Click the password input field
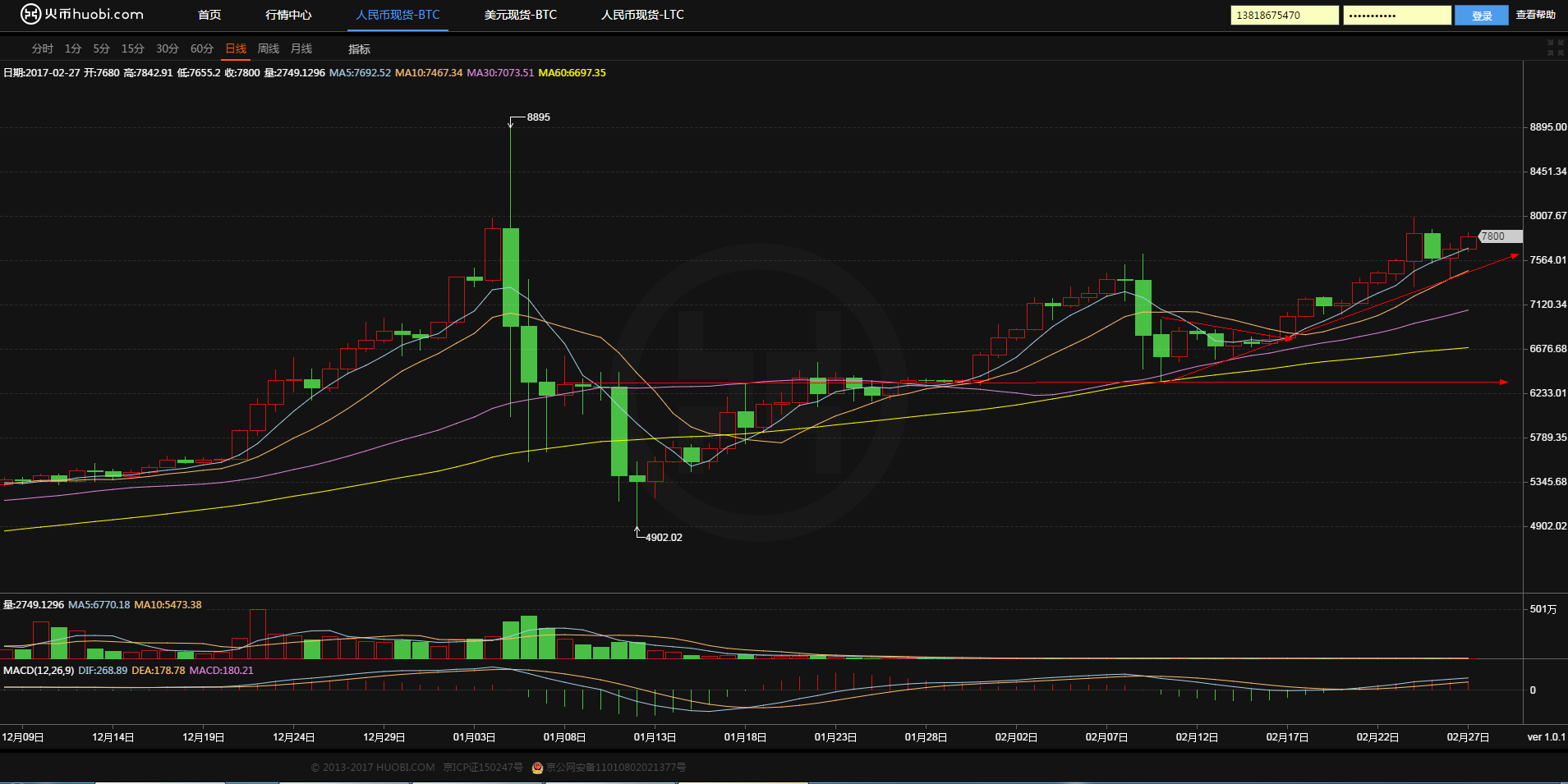 pos(1396,15)
